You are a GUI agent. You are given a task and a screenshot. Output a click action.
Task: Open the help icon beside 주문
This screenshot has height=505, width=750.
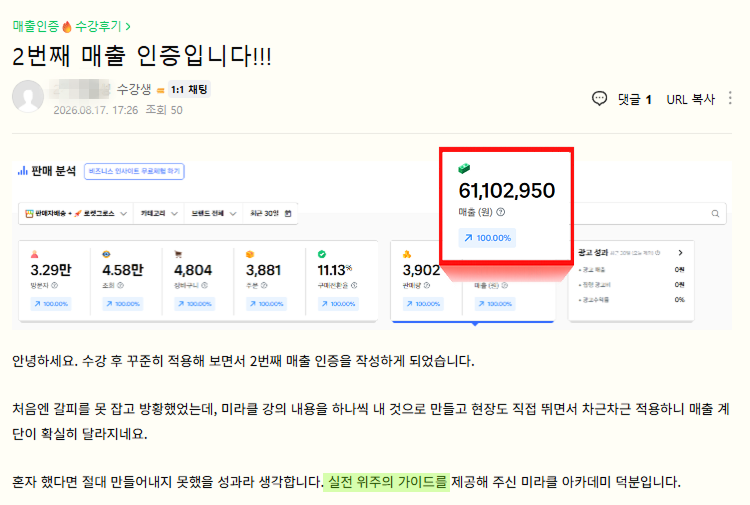point(264,285)
